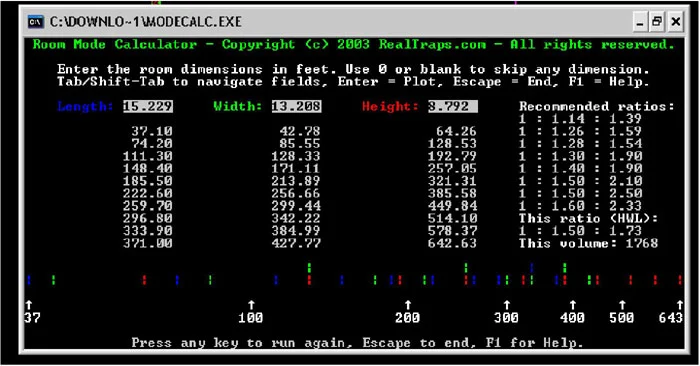
Task: Click the 642.63 height mode value
Action: 453,243
